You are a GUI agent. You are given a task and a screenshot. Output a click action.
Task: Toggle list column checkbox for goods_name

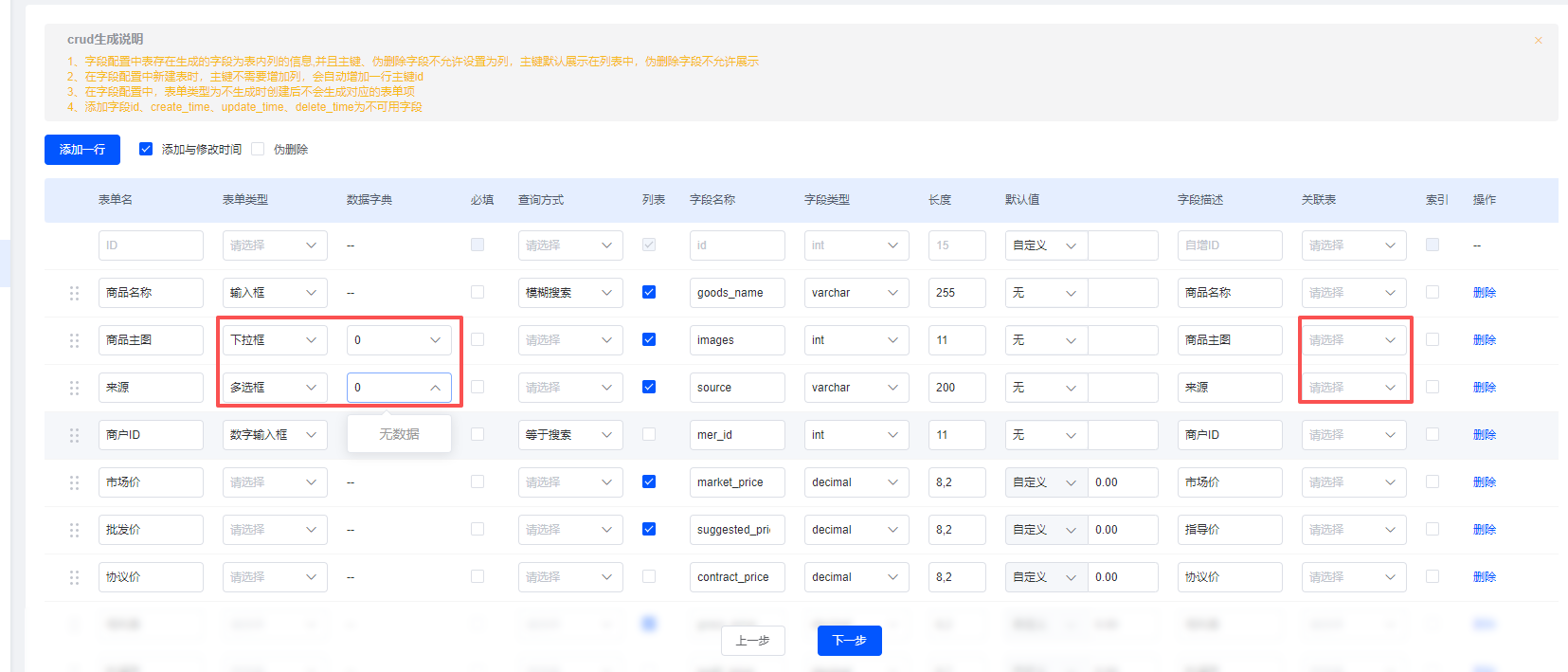tap(649, 292)
